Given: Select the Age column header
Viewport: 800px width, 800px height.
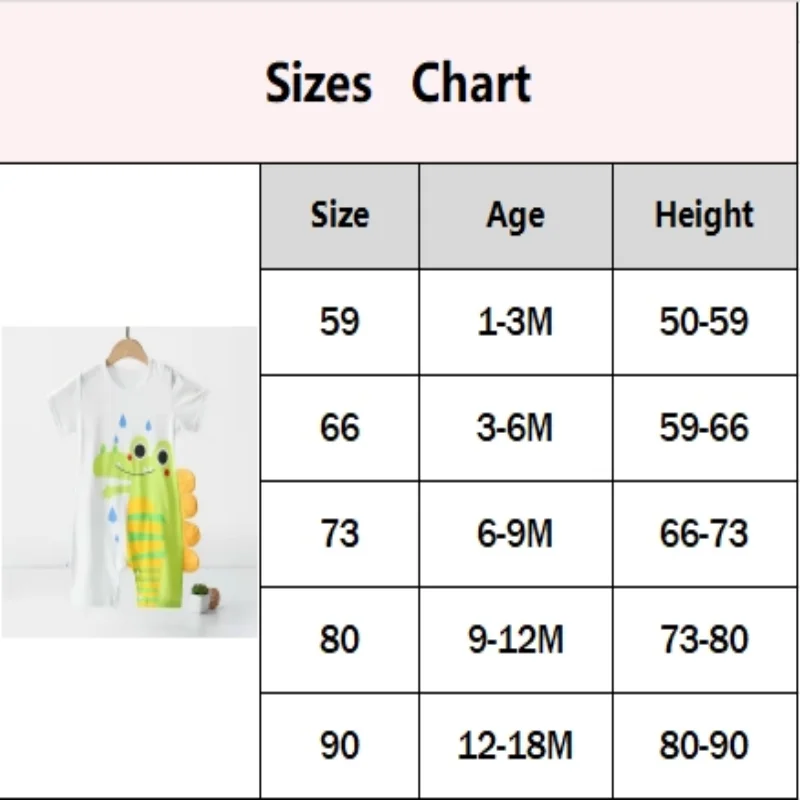Looking at the screenshot, I should coord(515,216).
